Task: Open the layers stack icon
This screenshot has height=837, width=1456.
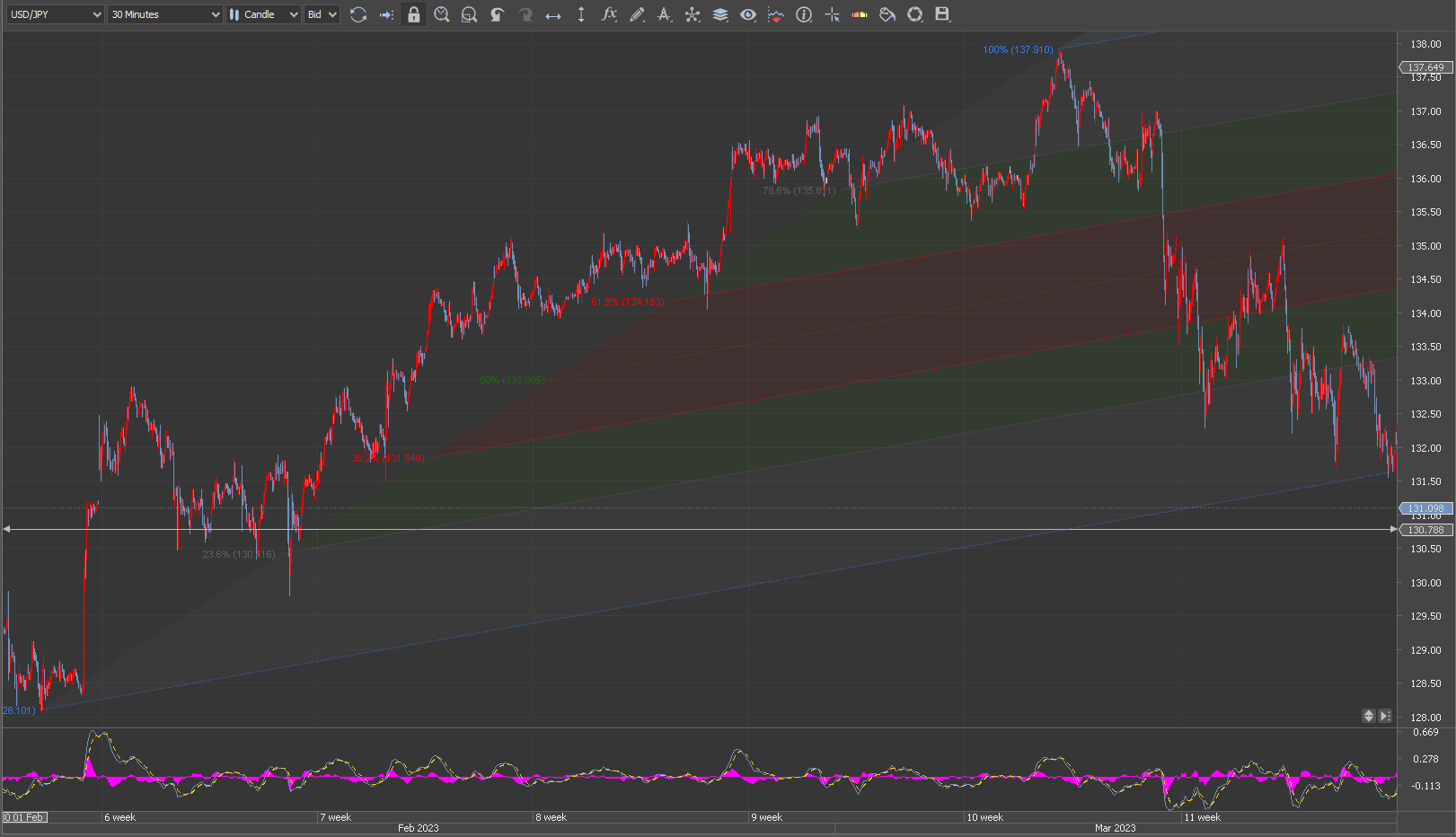Action: click(720, 14)
